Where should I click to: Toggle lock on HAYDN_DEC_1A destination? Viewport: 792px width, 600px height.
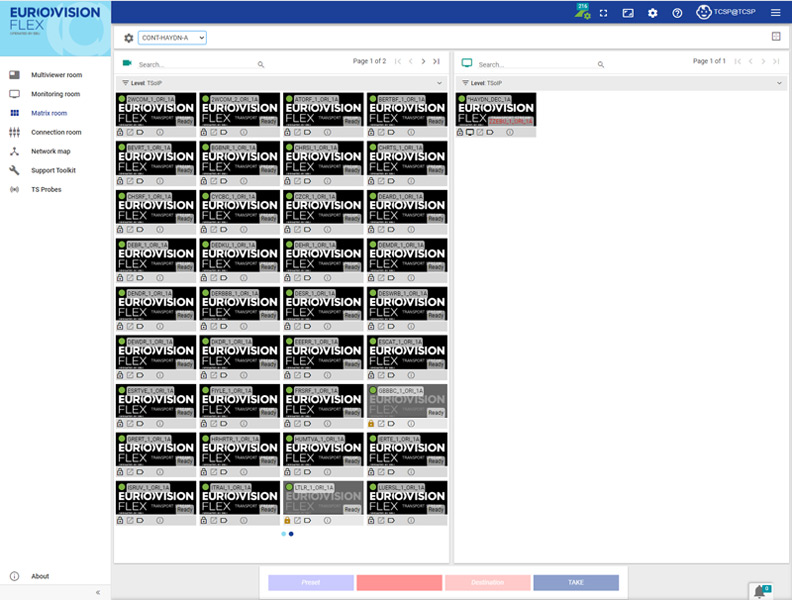click(460, 132)
